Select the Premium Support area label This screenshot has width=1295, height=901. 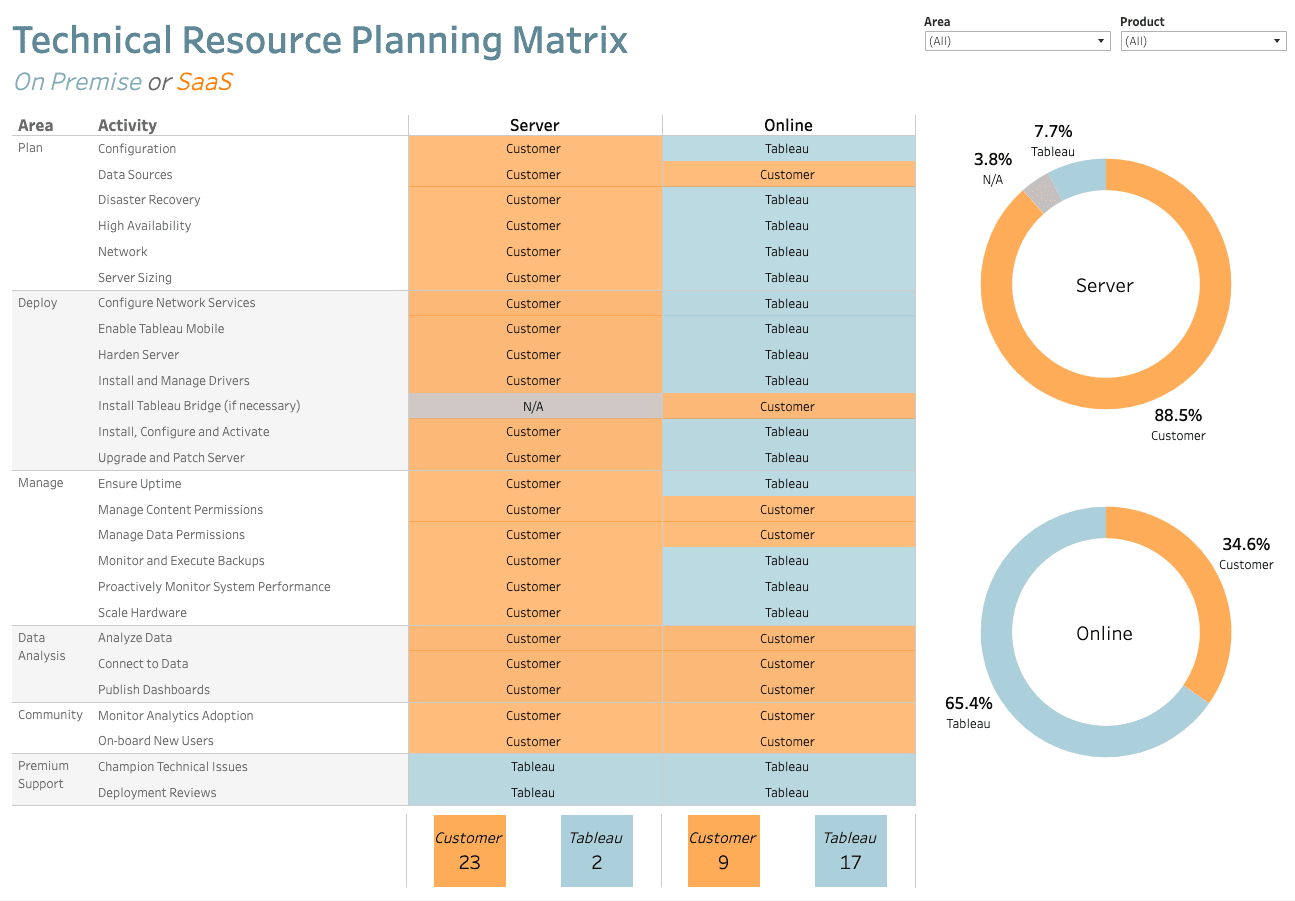pyautogui.click(x=44, y=775)
